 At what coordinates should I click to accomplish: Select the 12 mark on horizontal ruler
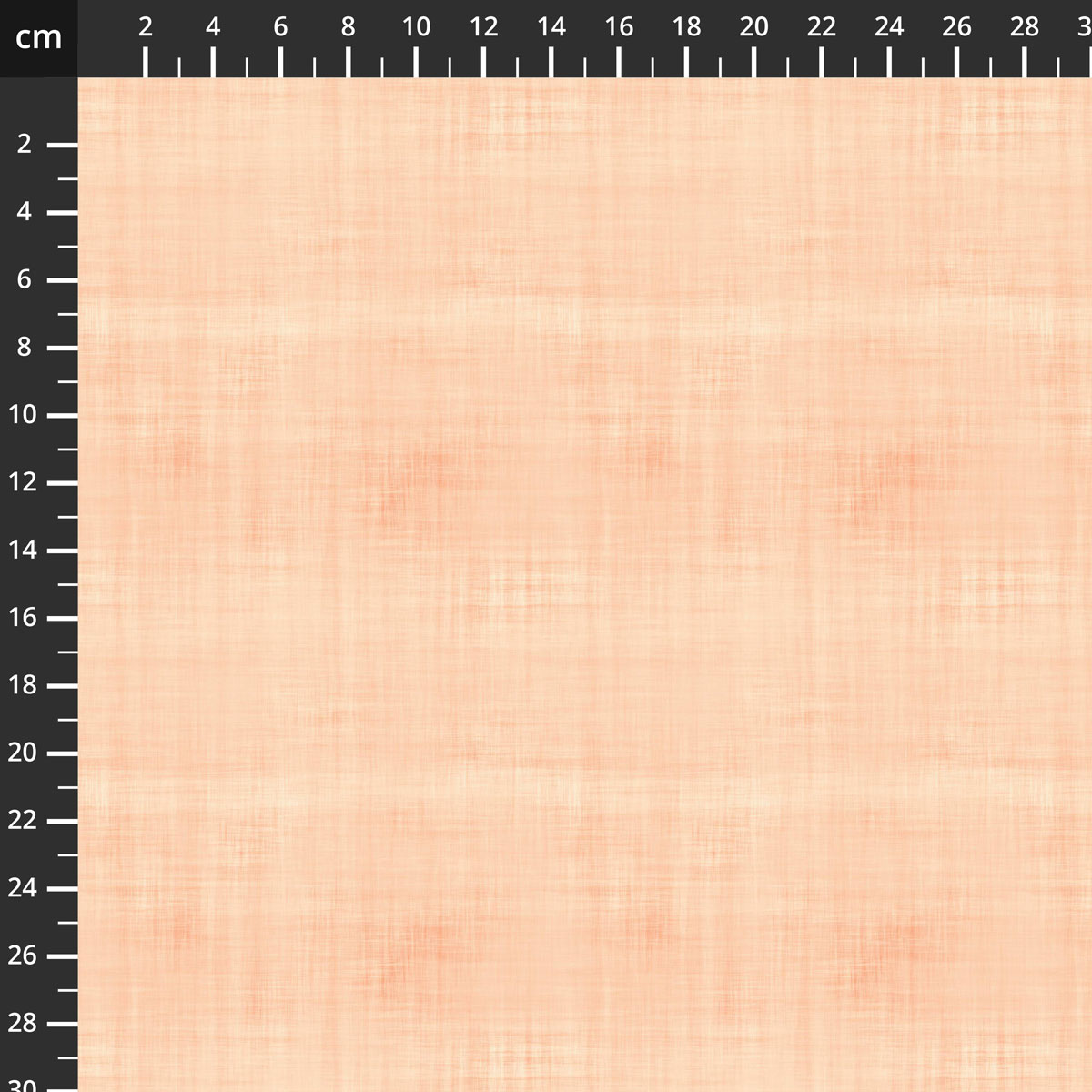tap(483, 27)
